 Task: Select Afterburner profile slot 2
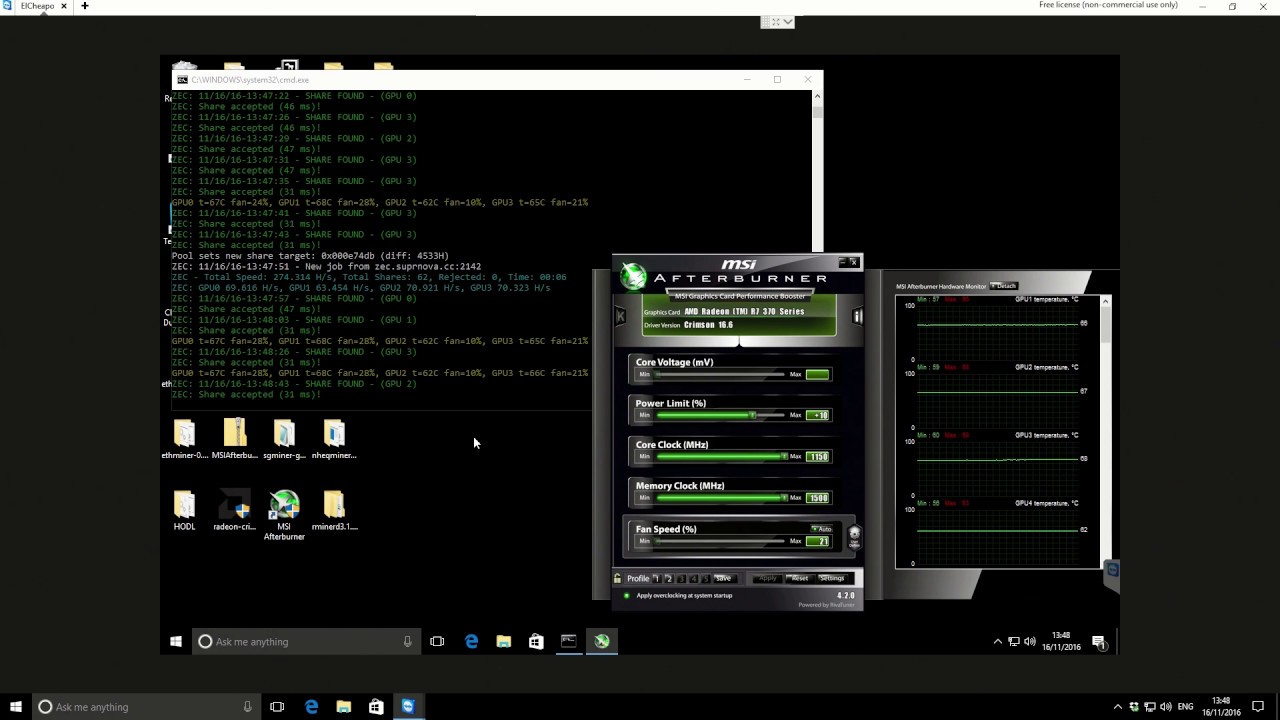click(x=669, y=578)
